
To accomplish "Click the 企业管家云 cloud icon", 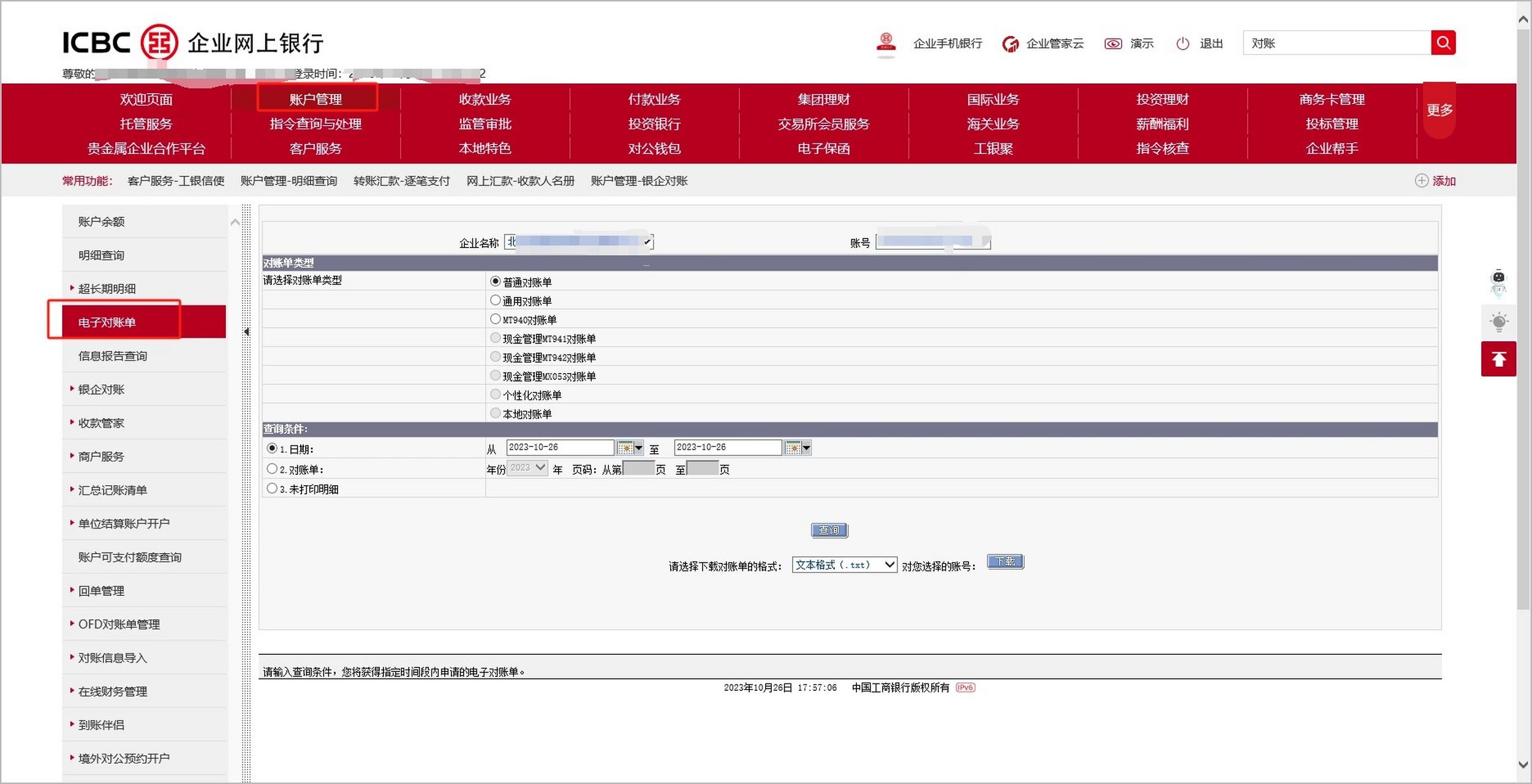I will (1010, 43).
